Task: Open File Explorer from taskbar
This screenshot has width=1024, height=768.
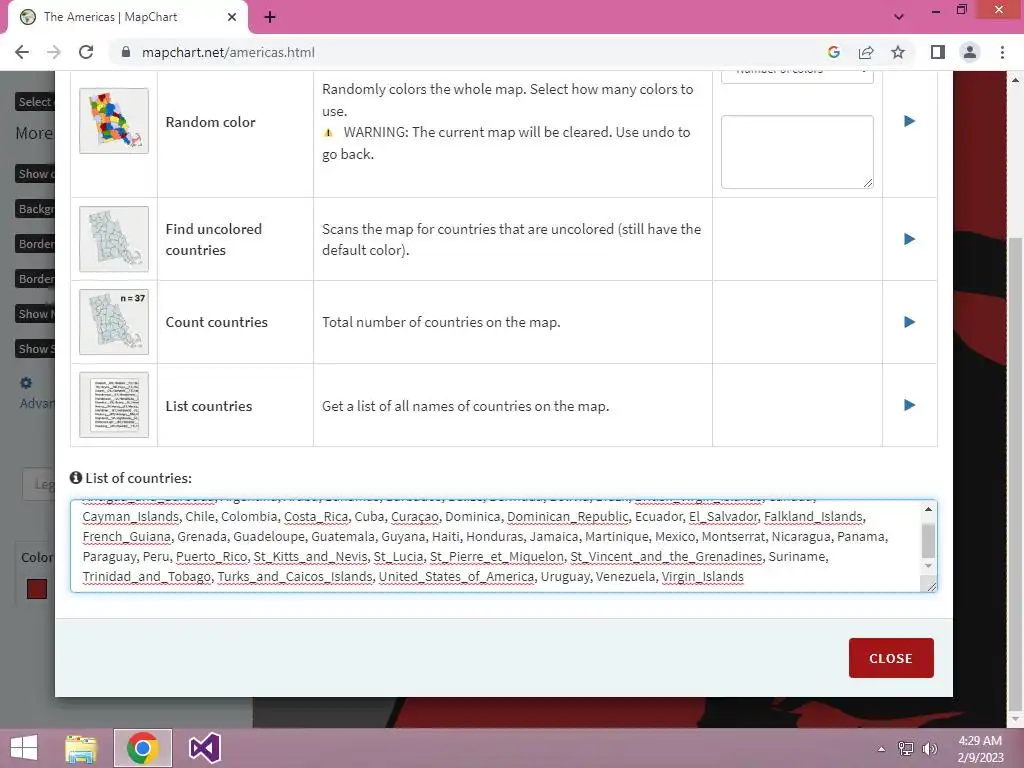Action: coord(81,748)
